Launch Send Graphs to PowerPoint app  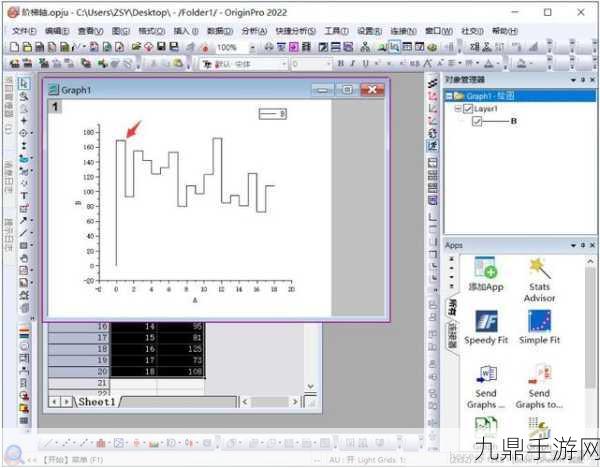(x=539, y=386)
